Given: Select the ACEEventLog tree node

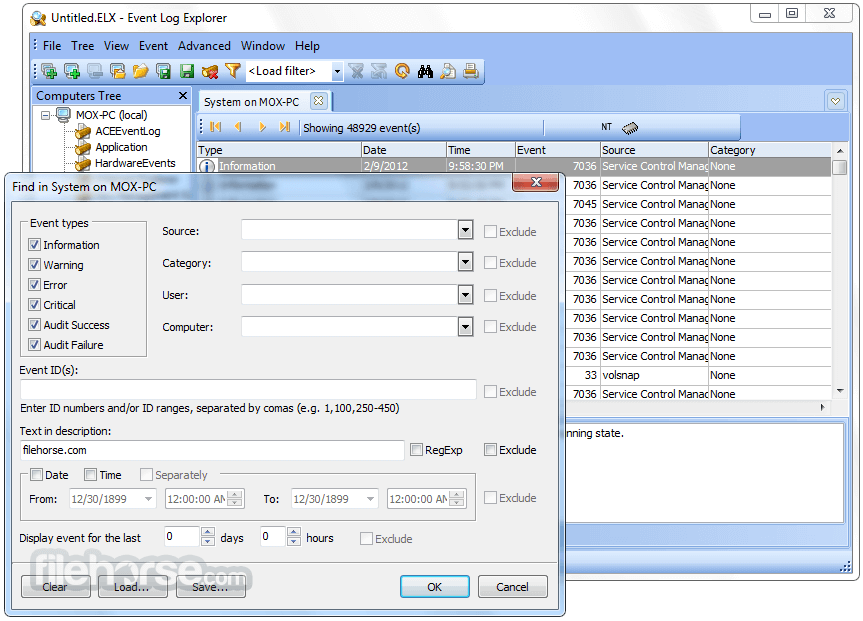Looking at the screenshot, I should point(128,131).
